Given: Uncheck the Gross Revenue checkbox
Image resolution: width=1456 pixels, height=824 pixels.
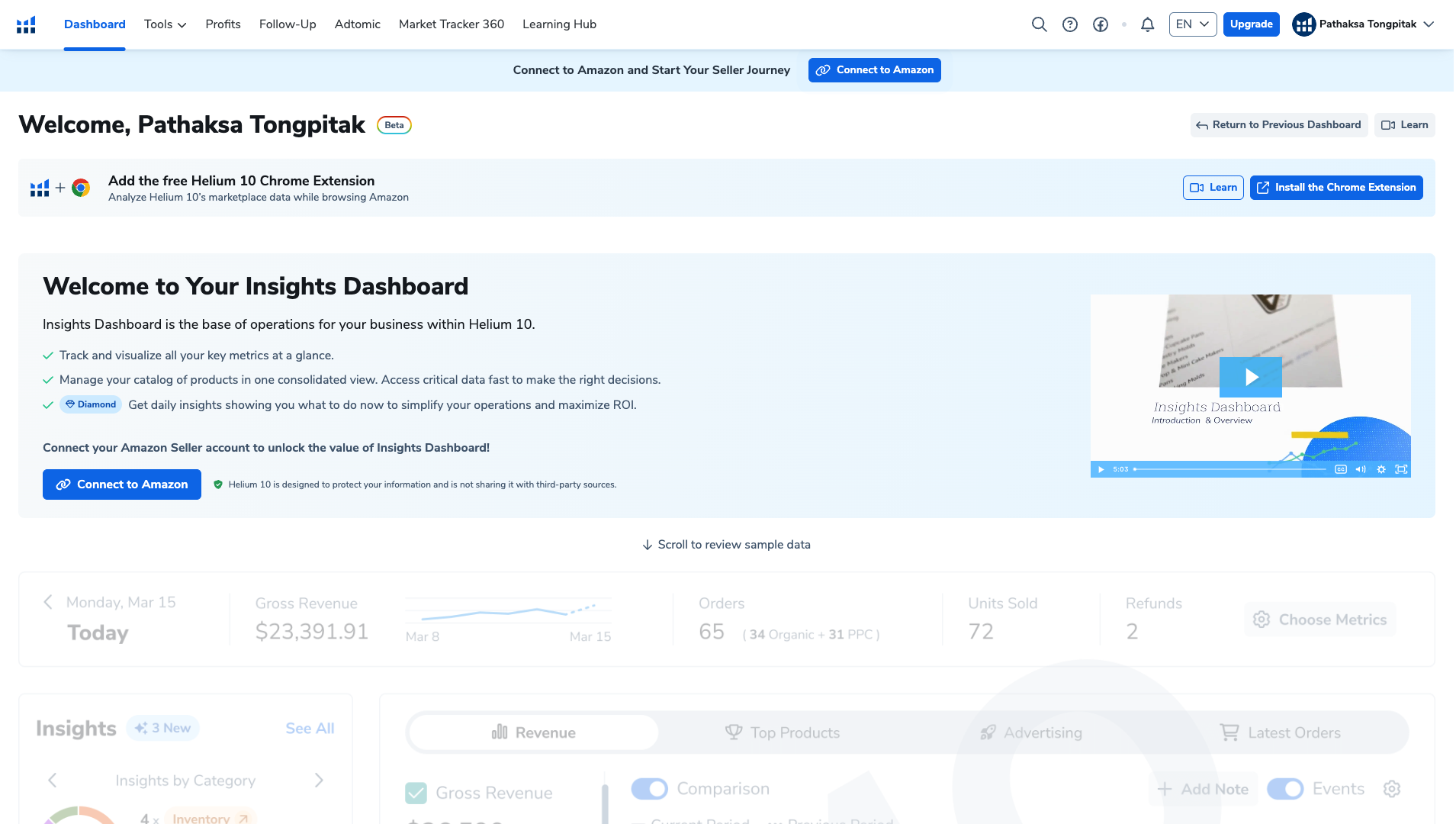Looking at the screenshot, I should coord(416,793).
